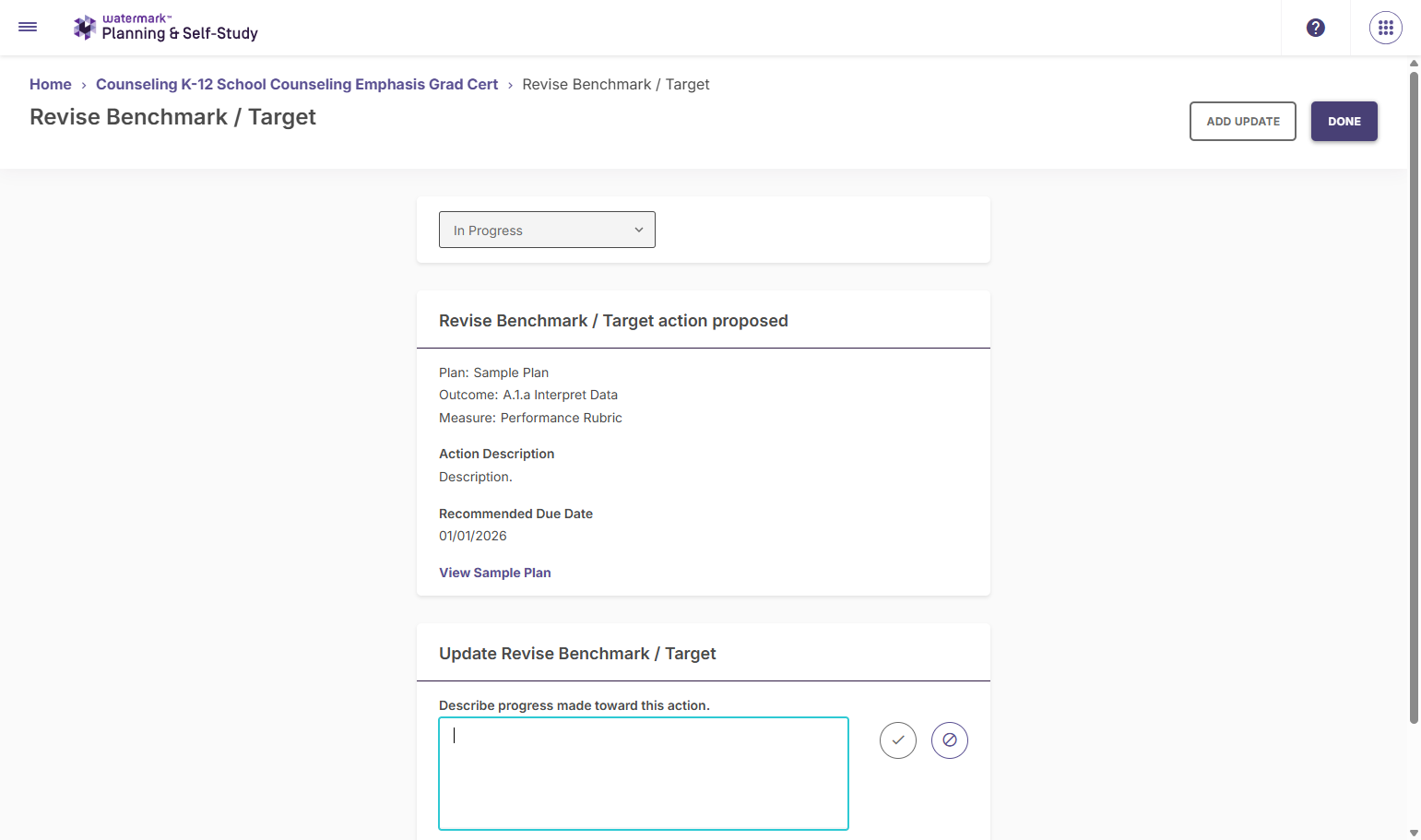1421x840 pixels.
Task: Open Counseling K-12 School Counseling Emphasis breadcrumb
Action: coord(297,84)
